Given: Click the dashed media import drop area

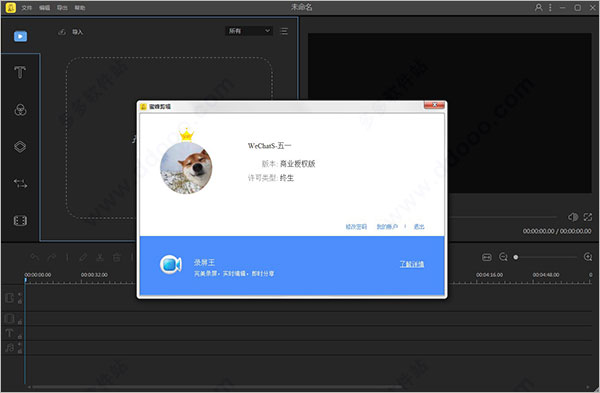Looking at the screenshot, I should click(169, 138).
